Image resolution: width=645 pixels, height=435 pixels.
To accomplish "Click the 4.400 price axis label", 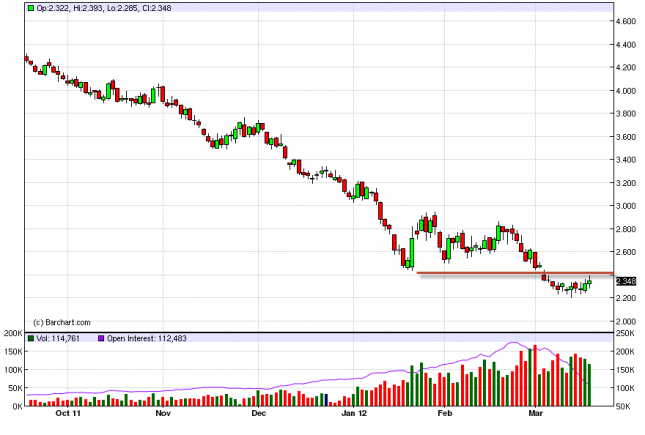I will pos(626,44).
